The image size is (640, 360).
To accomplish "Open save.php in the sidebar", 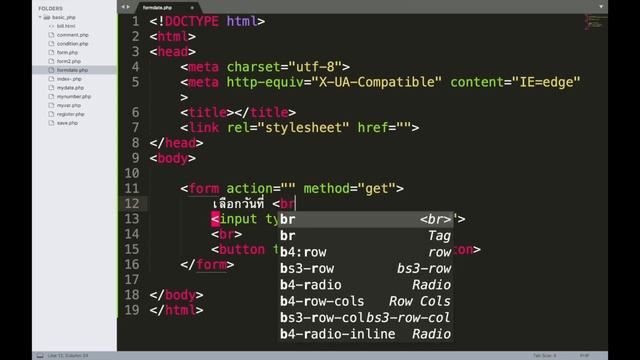I will coord(67,123).
